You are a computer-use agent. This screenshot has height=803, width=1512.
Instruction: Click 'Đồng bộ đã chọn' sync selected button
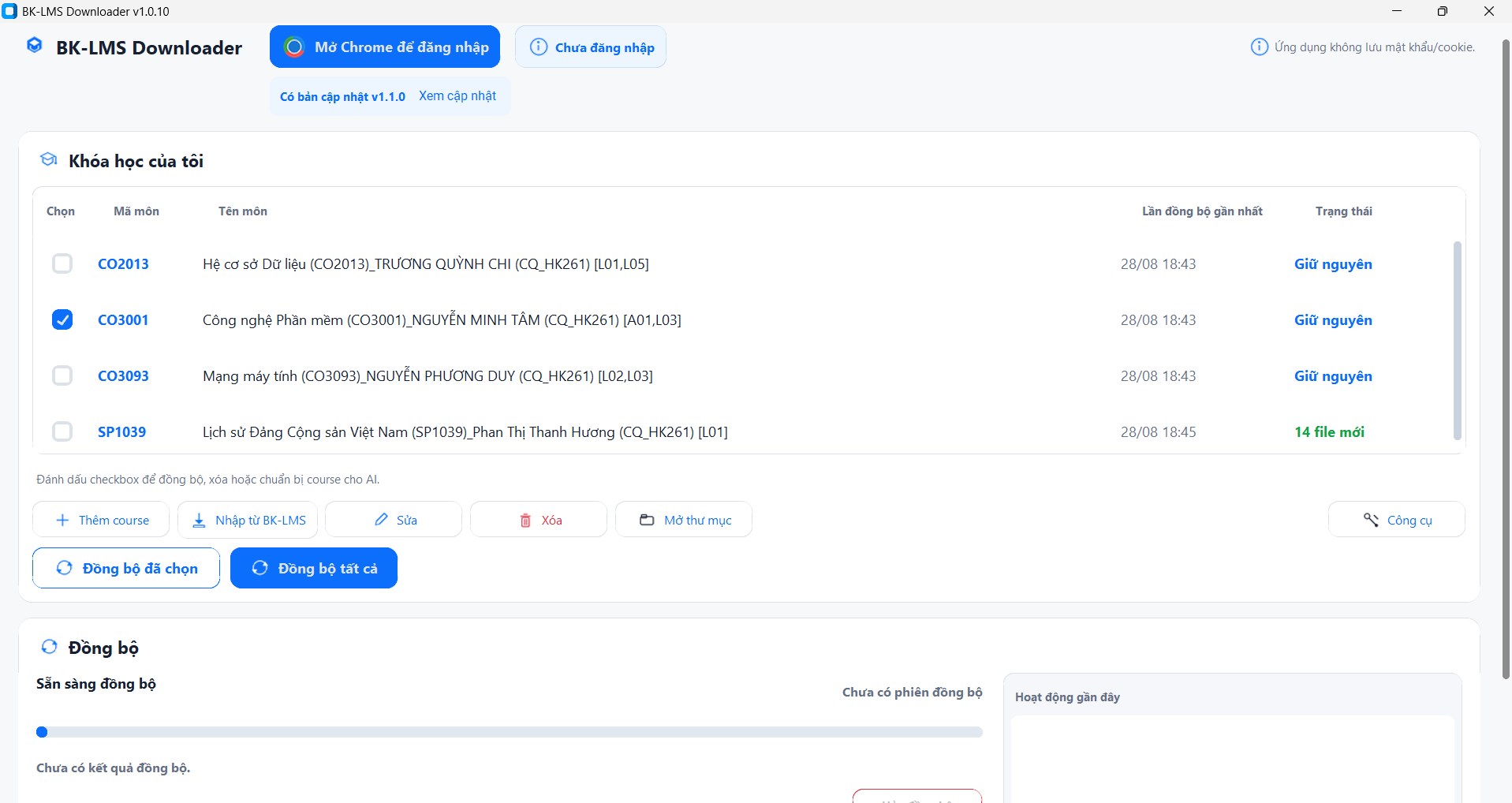pos(126,568)
